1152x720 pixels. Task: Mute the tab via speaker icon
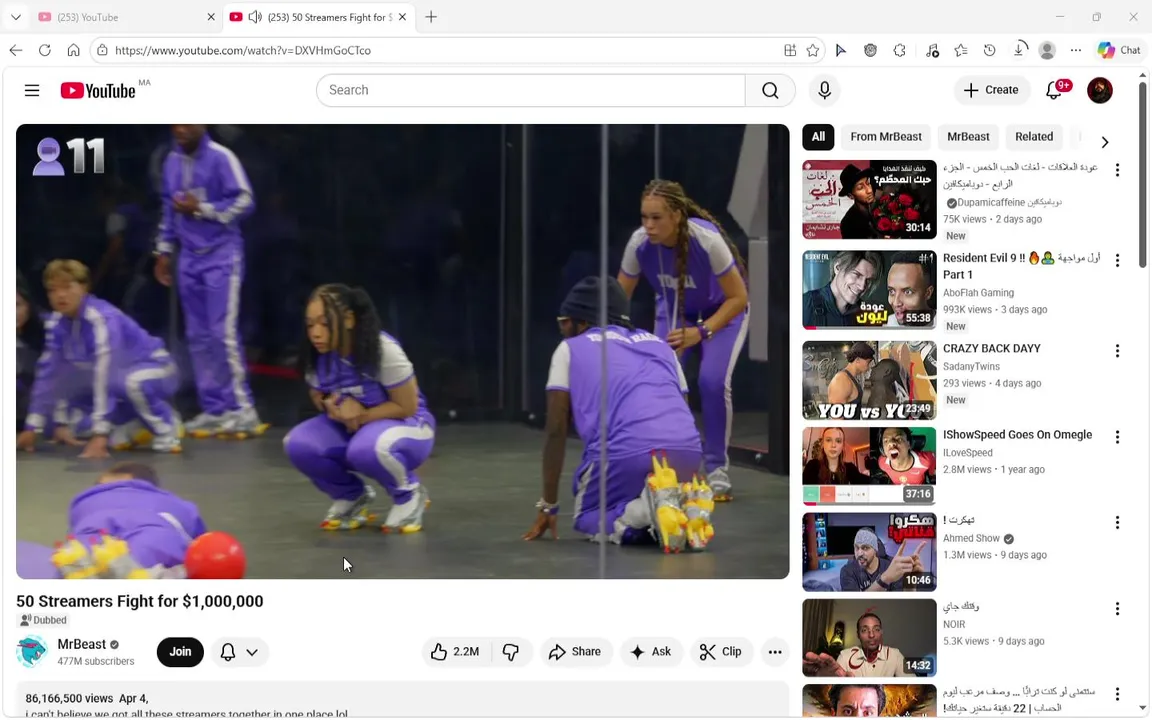click(x=255, y=17)
